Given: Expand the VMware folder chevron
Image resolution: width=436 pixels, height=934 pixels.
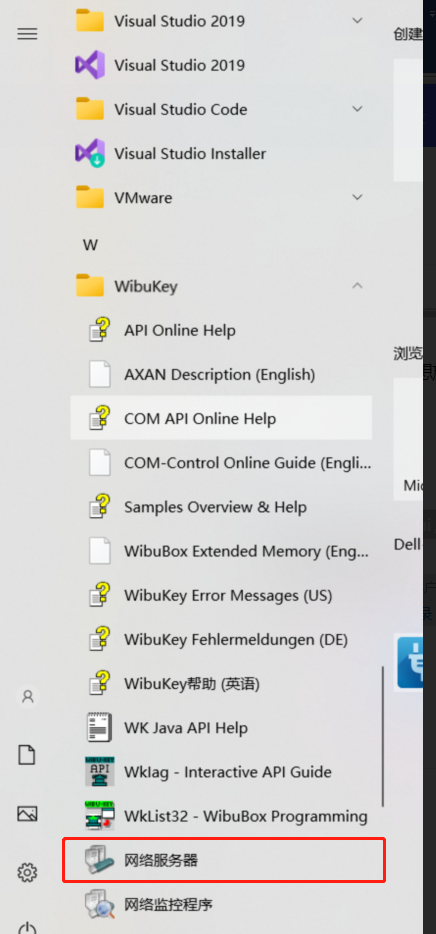Looking at the screenshot, I should coord(357,197).
